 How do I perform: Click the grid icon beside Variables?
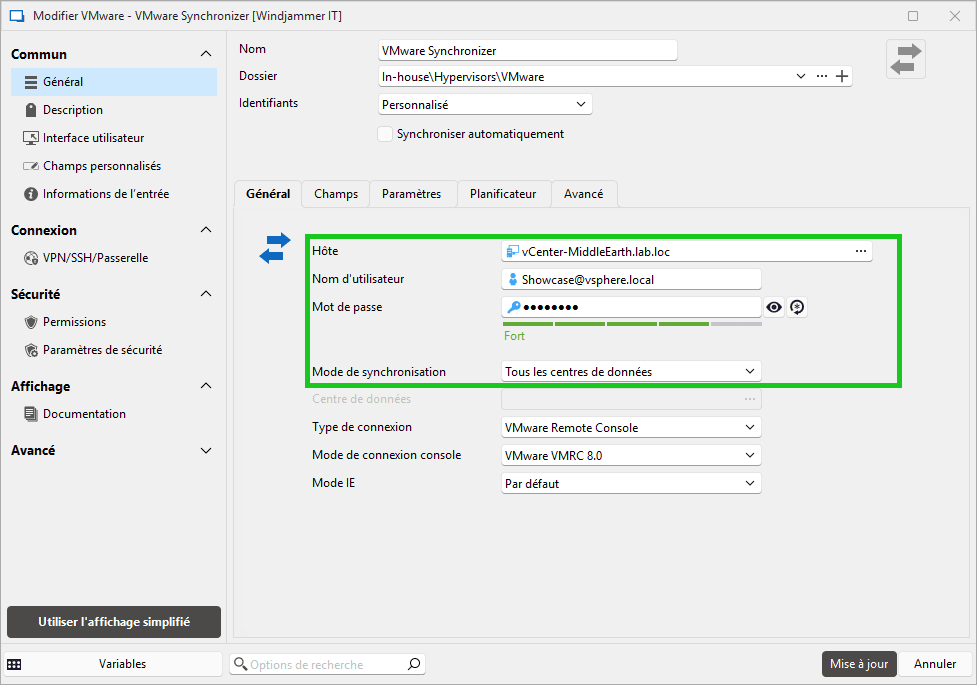coord(15,664)
